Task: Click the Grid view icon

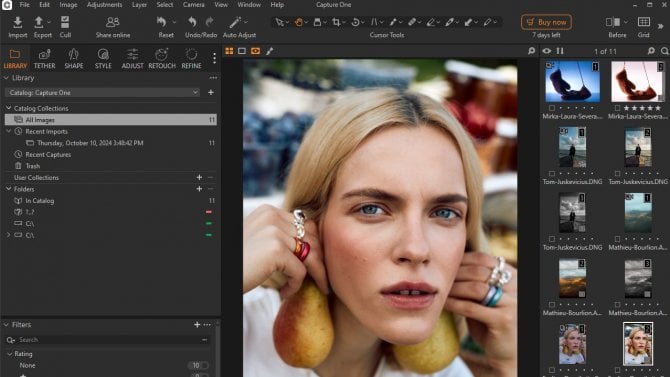Action: pos(644,22)
